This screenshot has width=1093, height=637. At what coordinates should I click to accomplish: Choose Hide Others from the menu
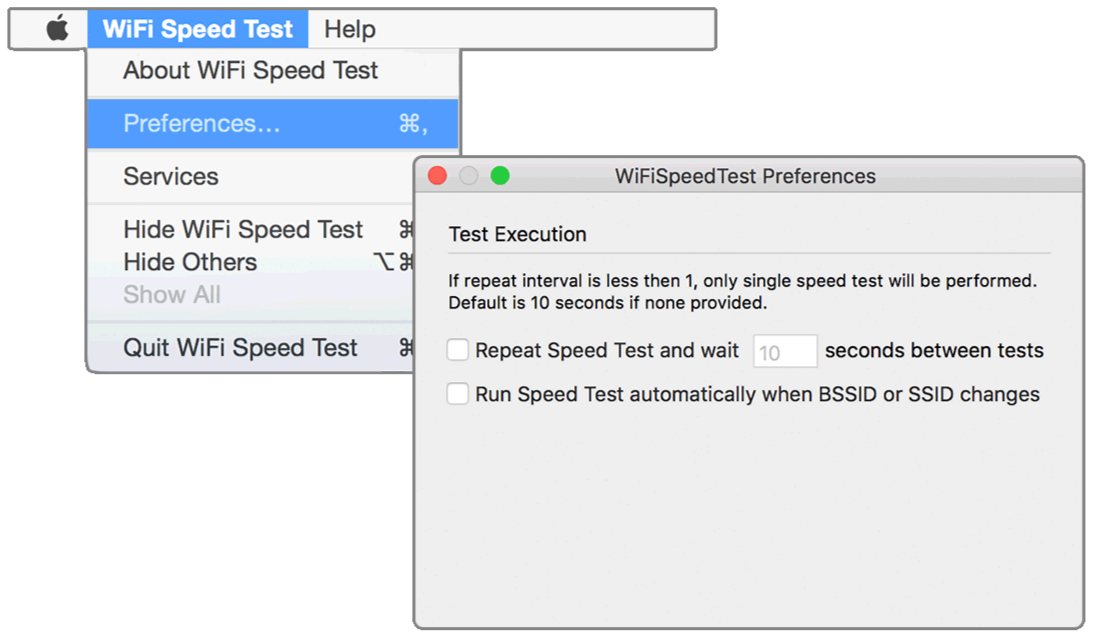click(190, 262)
